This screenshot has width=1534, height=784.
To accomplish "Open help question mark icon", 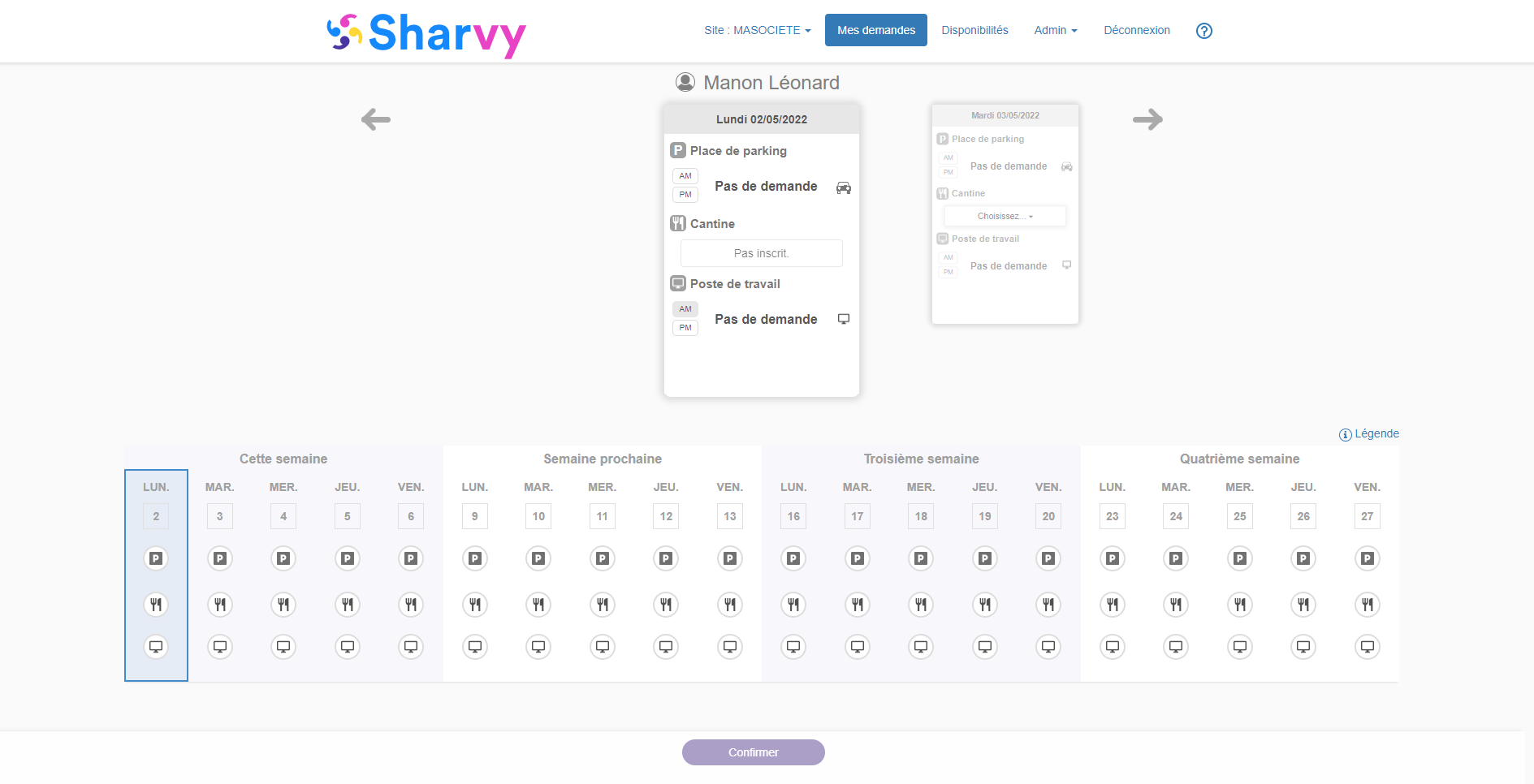I will [1204, 31].
